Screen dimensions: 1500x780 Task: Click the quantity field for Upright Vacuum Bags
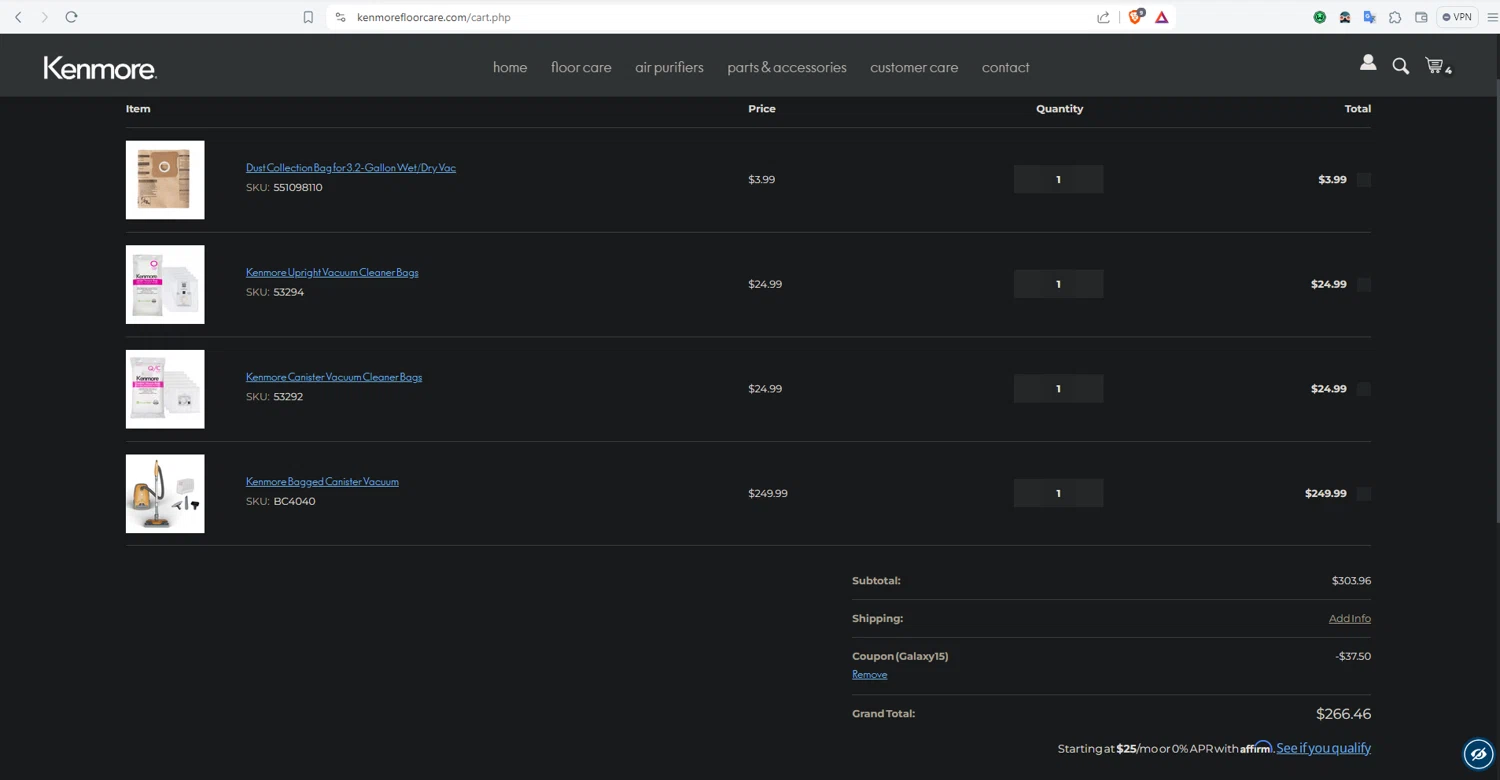coord(1058,284)
